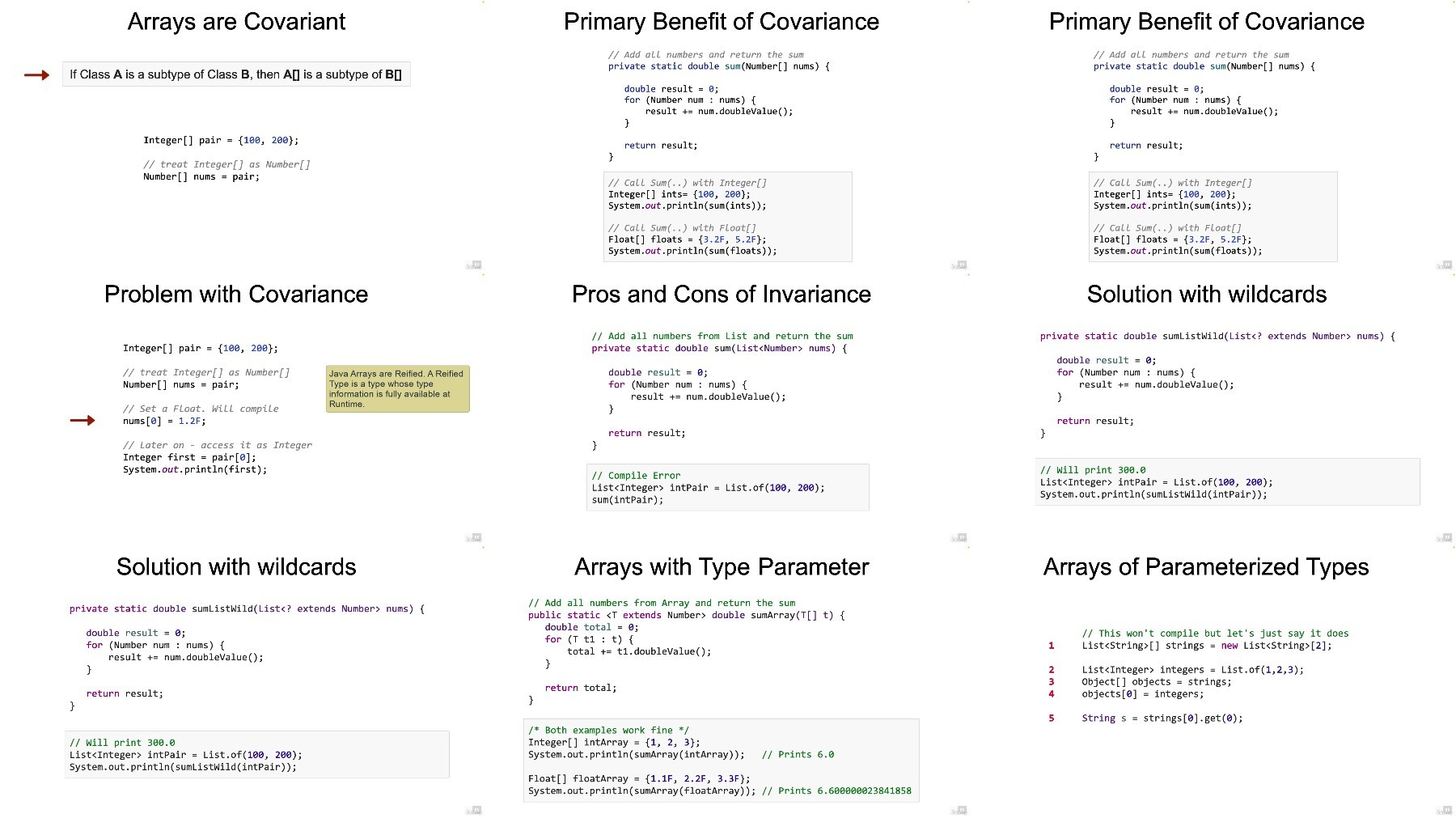Select the line 'sum(intPair);'
This screenshot has height=818, width=1456.
(x=628, y=500)
